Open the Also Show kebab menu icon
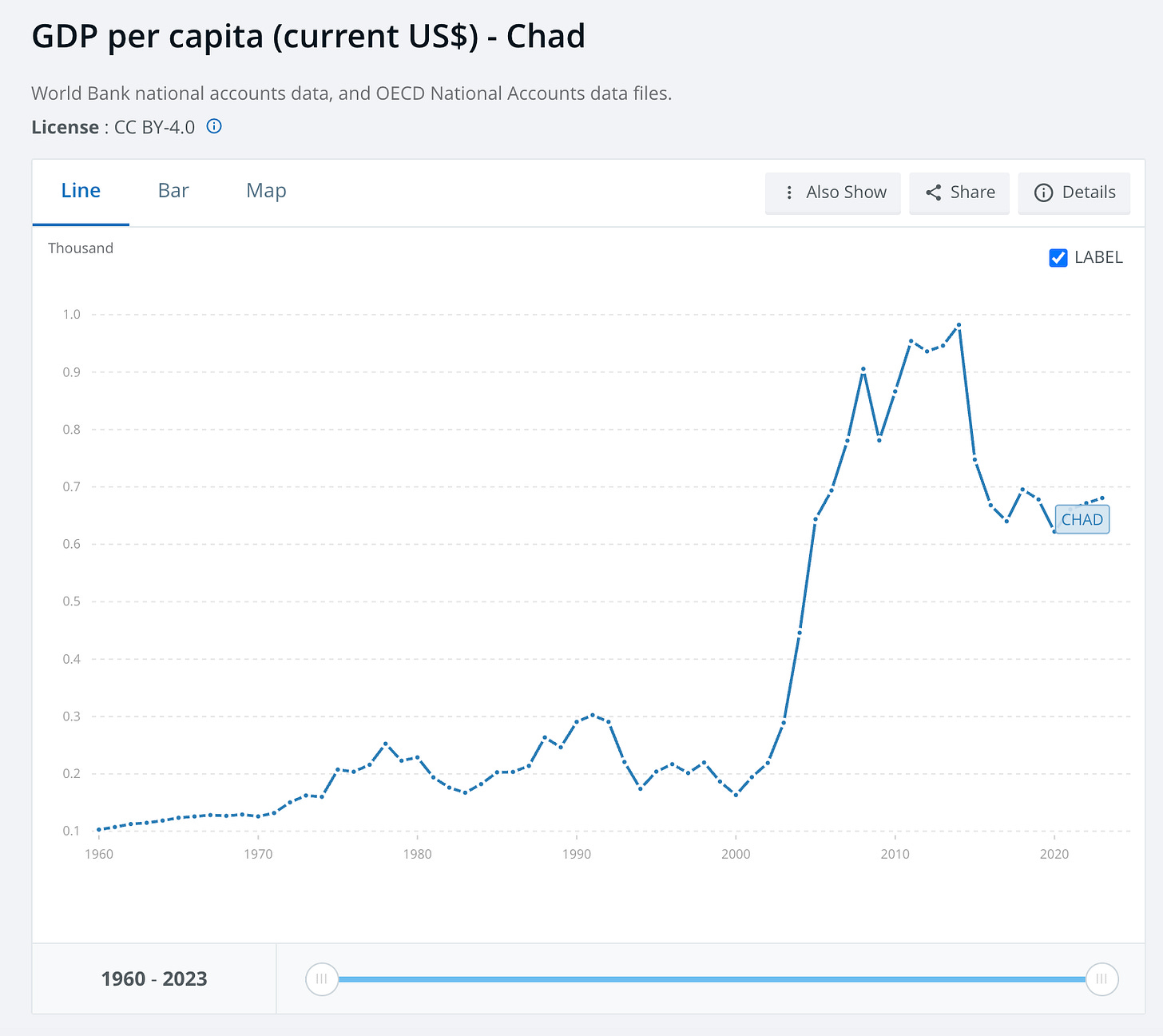The width and height of the screenshot is (1163, 1036). click(789, 193)
